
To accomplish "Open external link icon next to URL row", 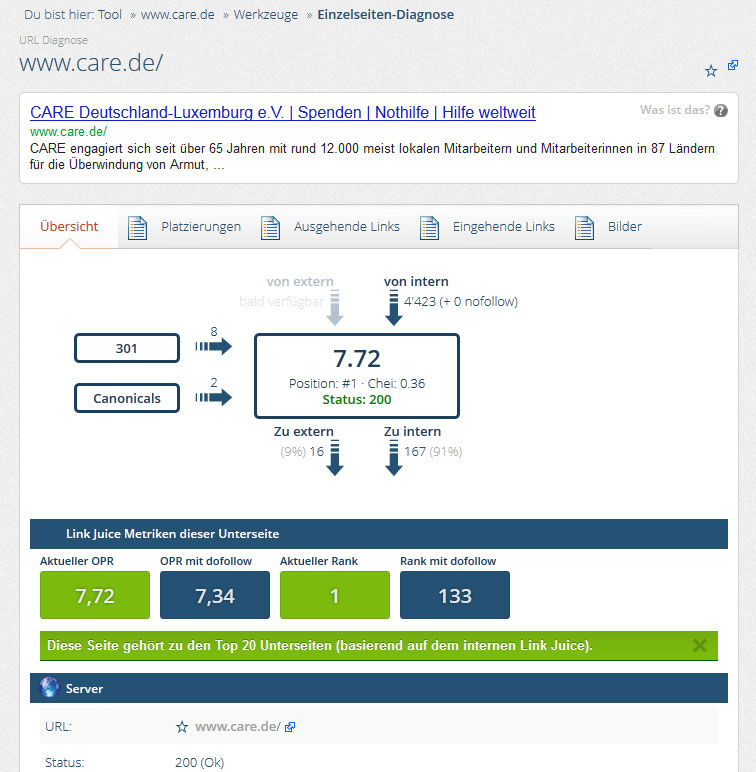I will 290,727.
